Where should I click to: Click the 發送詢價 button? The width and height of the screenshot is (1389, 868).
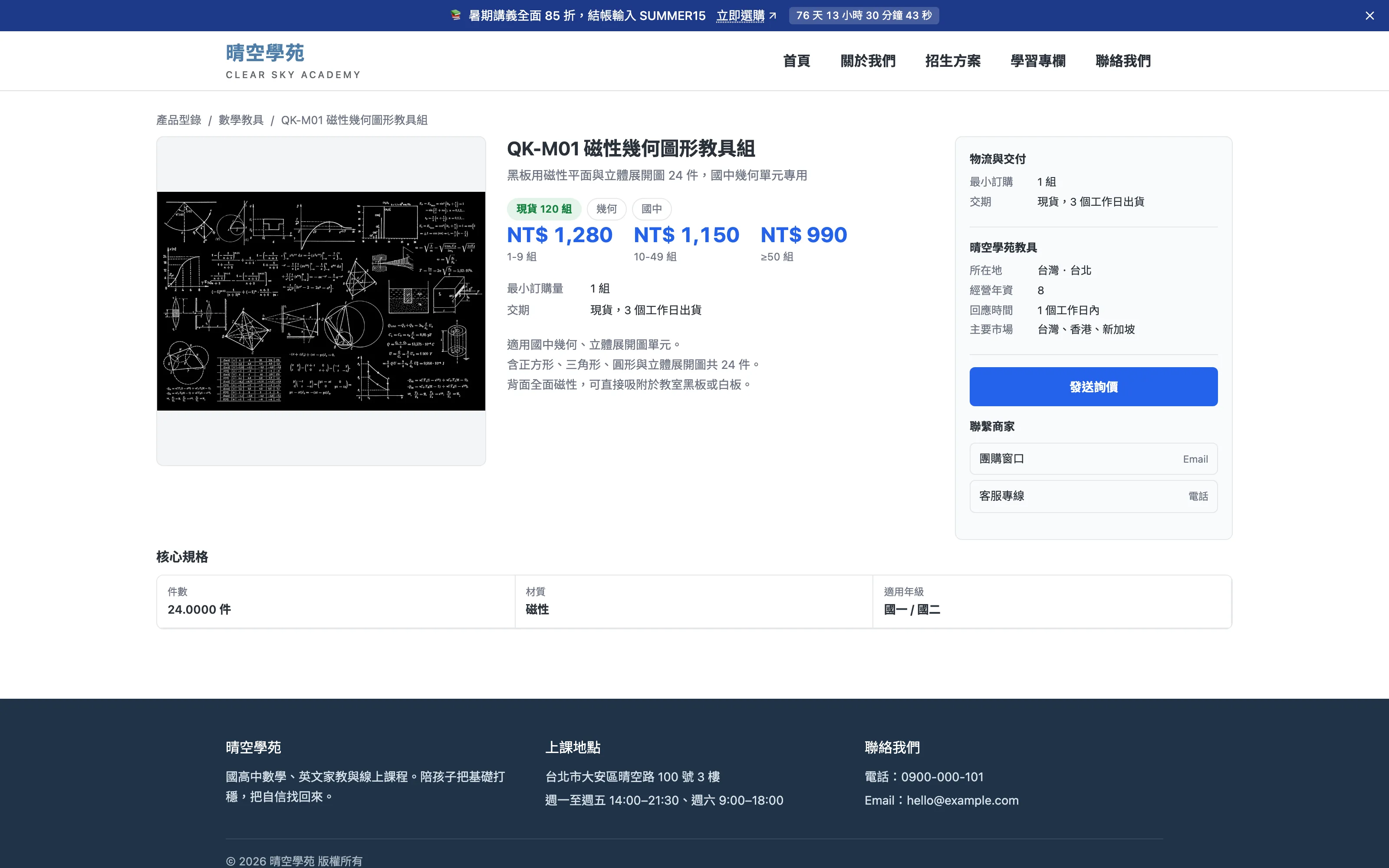pos(1093,387)
